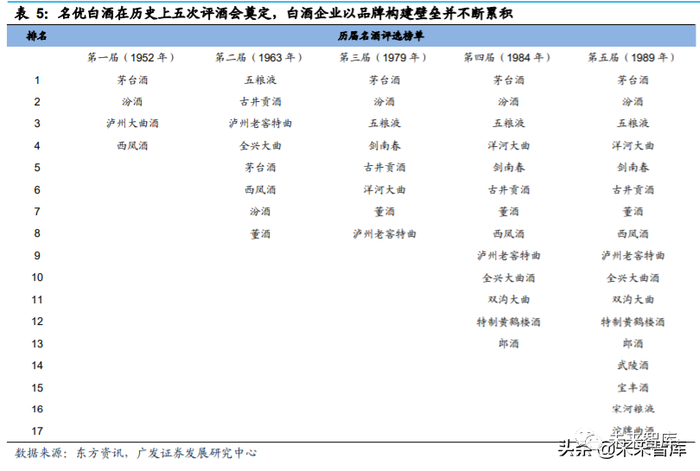Screen dimensions: 700x471
Task: Click 汾酒 in the 1952 column
Action: point(132,102)
